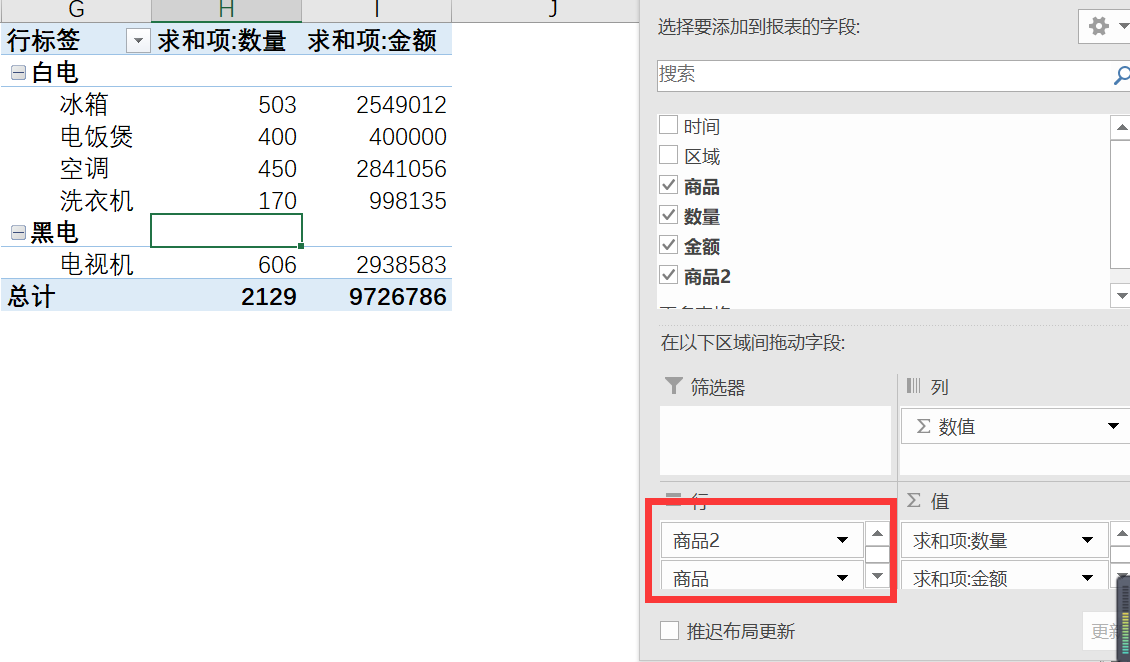Open the 商品2 row field dropdown

click(x=842, y=540)
